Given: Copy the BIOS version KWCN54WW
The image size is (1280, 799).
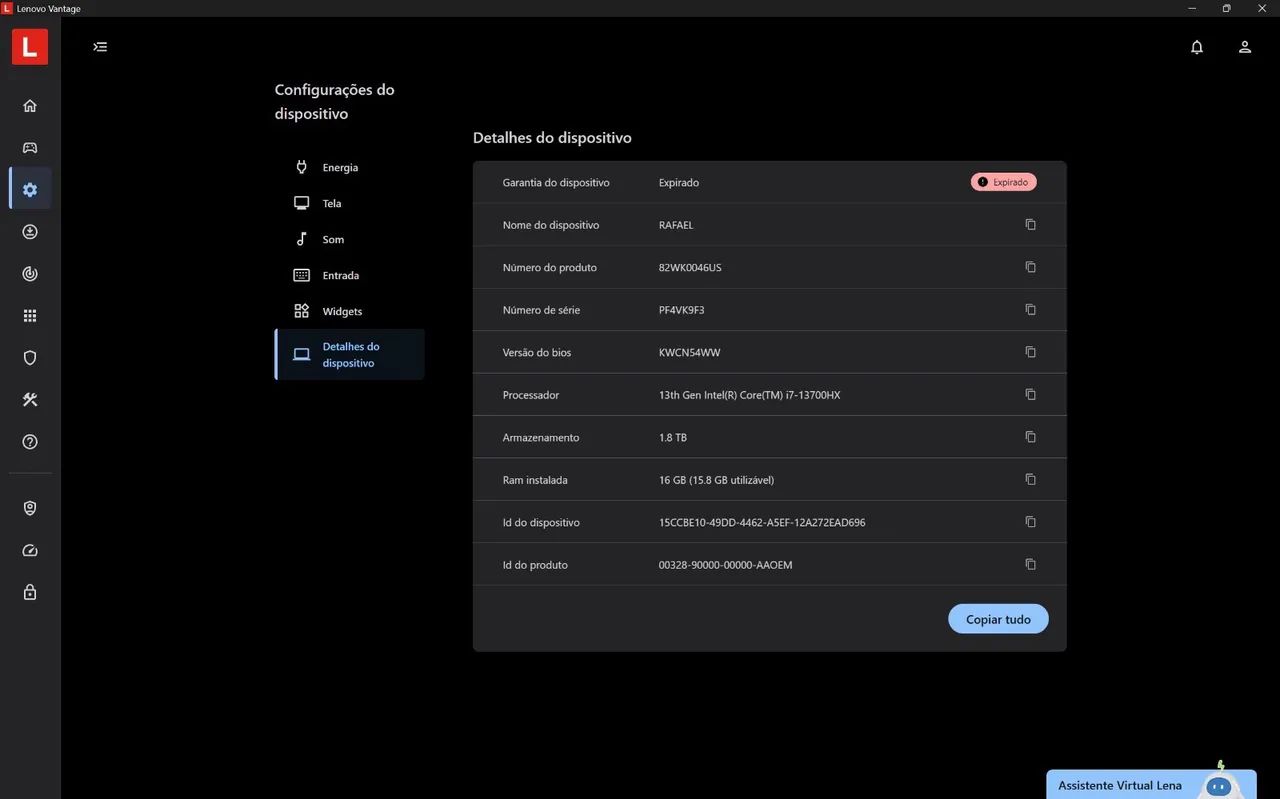Looking at the screenshot, I should coord(1031,352).
